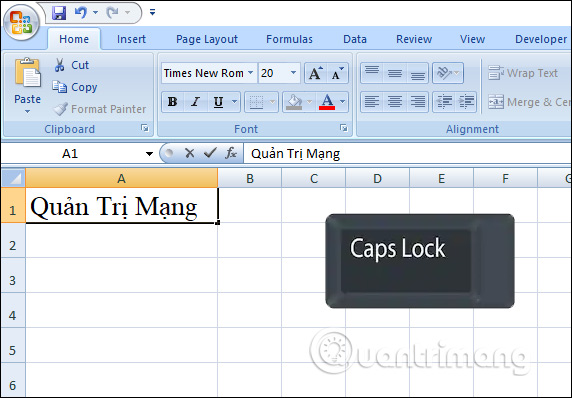Viewport: 572px width, 398px height.
Task: Toggle Underline formatting
Action: point(218,102)
